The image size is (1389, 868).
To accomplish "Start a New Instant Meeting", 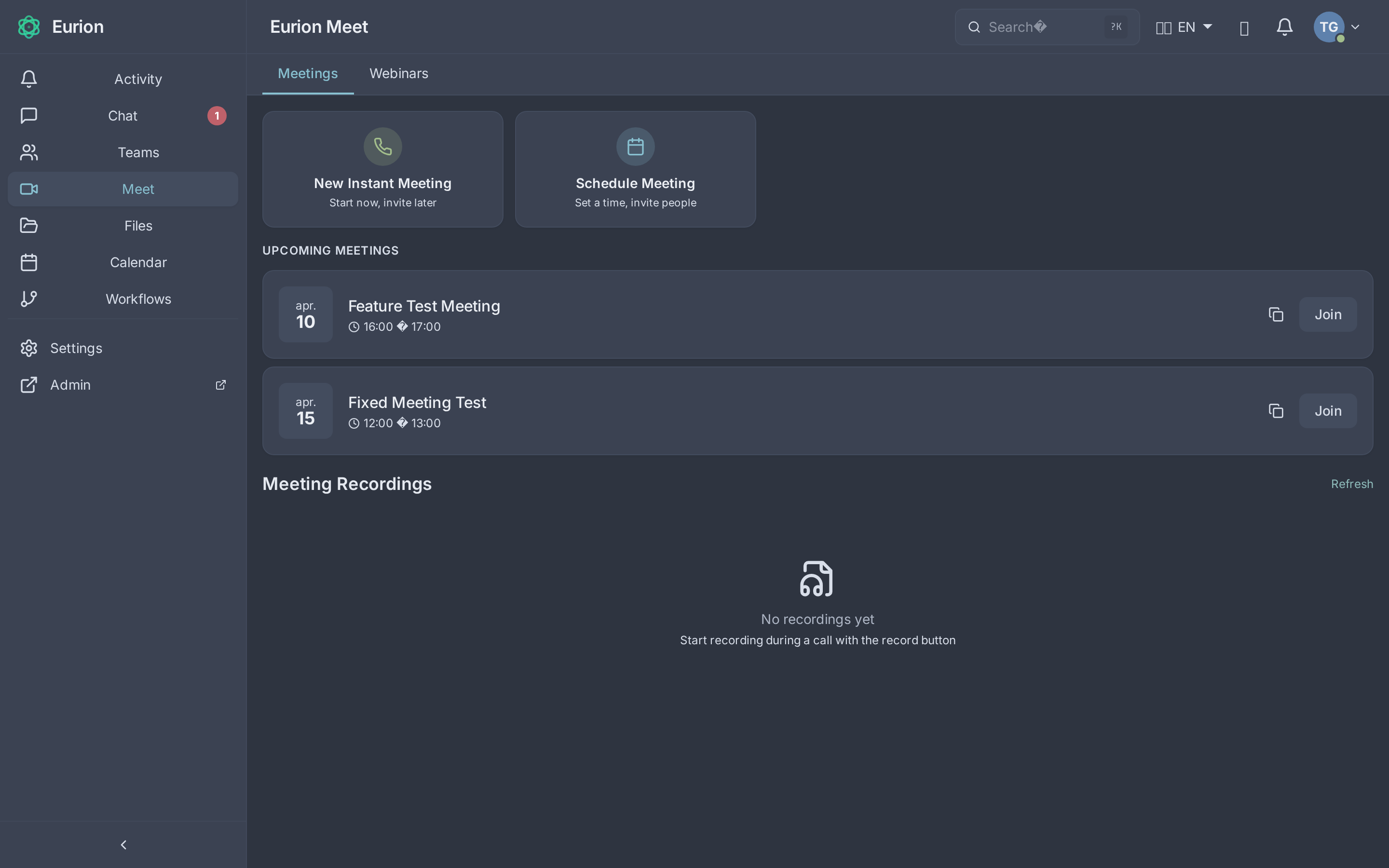I will 382,169.
